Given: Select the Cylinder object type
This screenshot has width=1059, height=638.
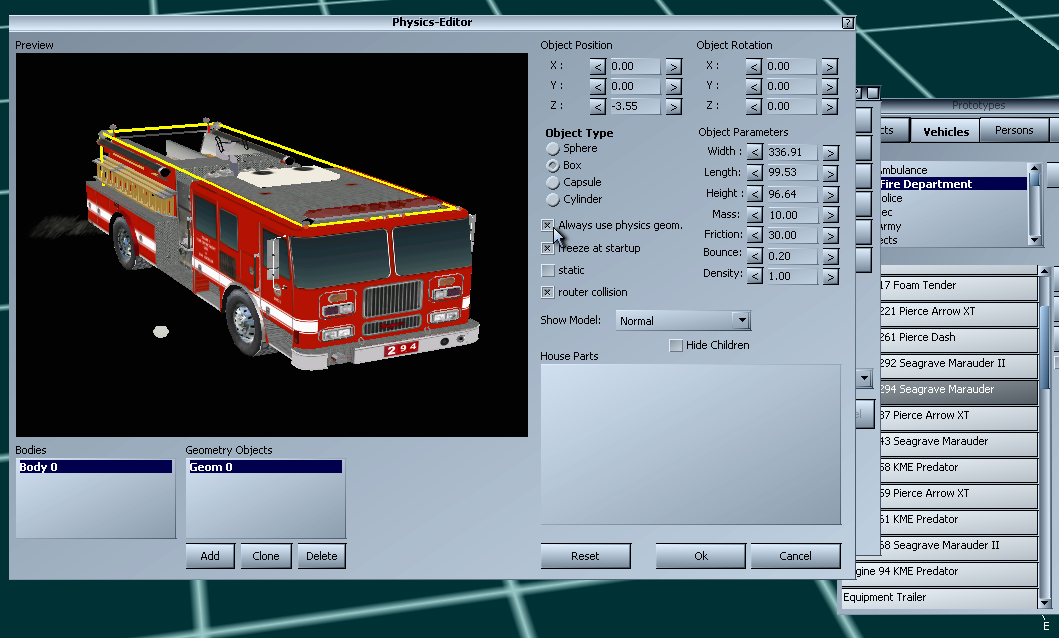Looking at the screenshot, I should tap(553, 199).
